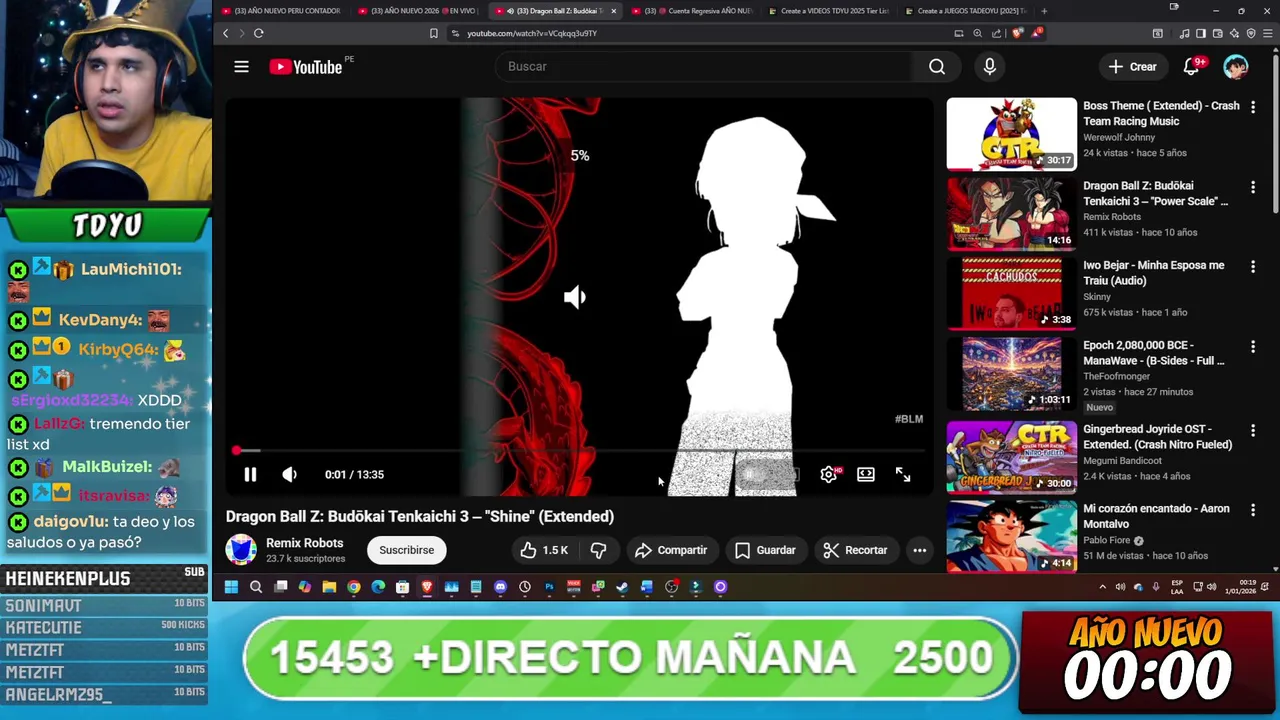Click channel subscriber count 23.7 k suscriptores
This screenshot has height=720, width=1280.
pyautogui.click(x=305, y=559)
